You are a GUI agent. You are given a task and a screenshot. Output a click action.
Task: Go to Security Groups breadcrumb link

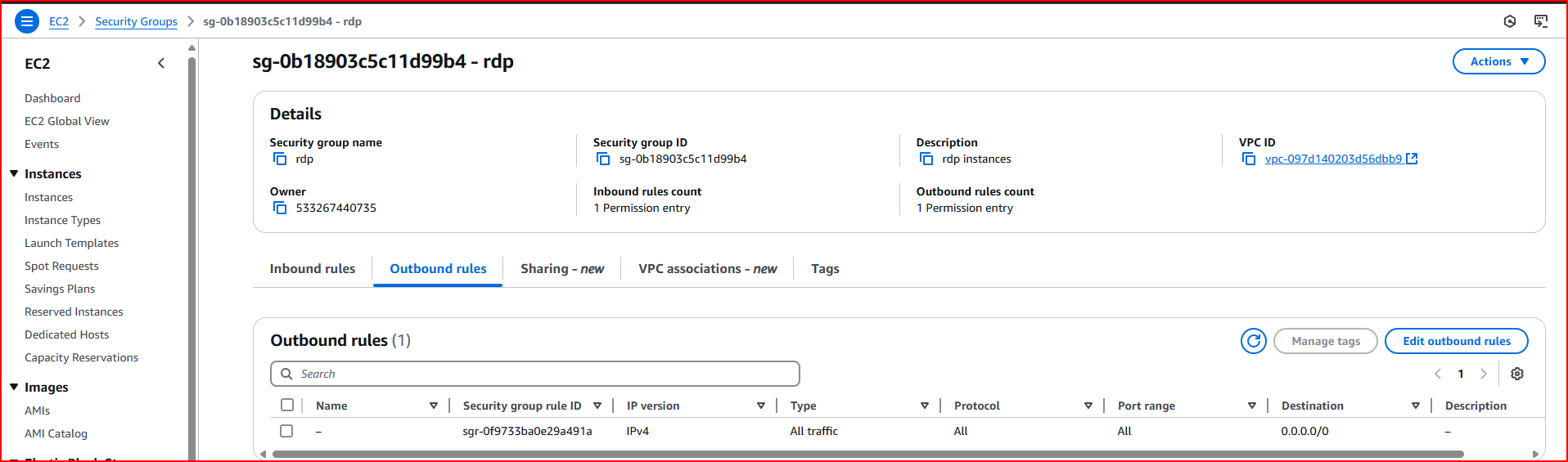pos(136,21)
